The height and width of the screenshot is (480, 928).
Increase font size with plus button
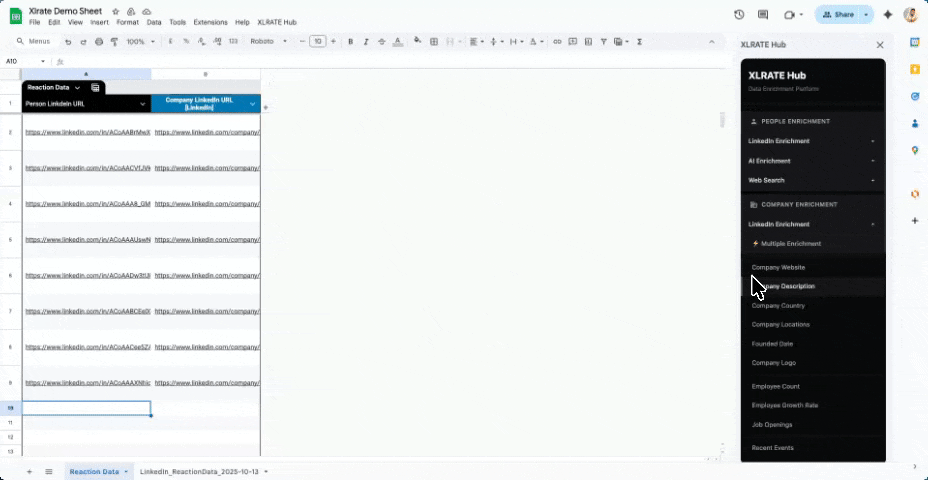pyautogui.click(x=333, y=41)
